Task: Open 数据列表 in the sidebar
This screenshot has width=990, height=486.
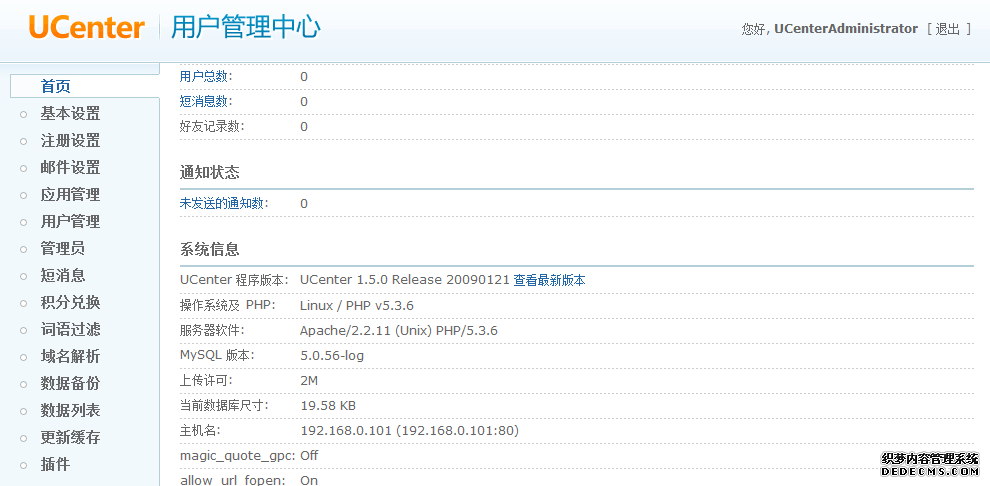Action: point(70,411)
